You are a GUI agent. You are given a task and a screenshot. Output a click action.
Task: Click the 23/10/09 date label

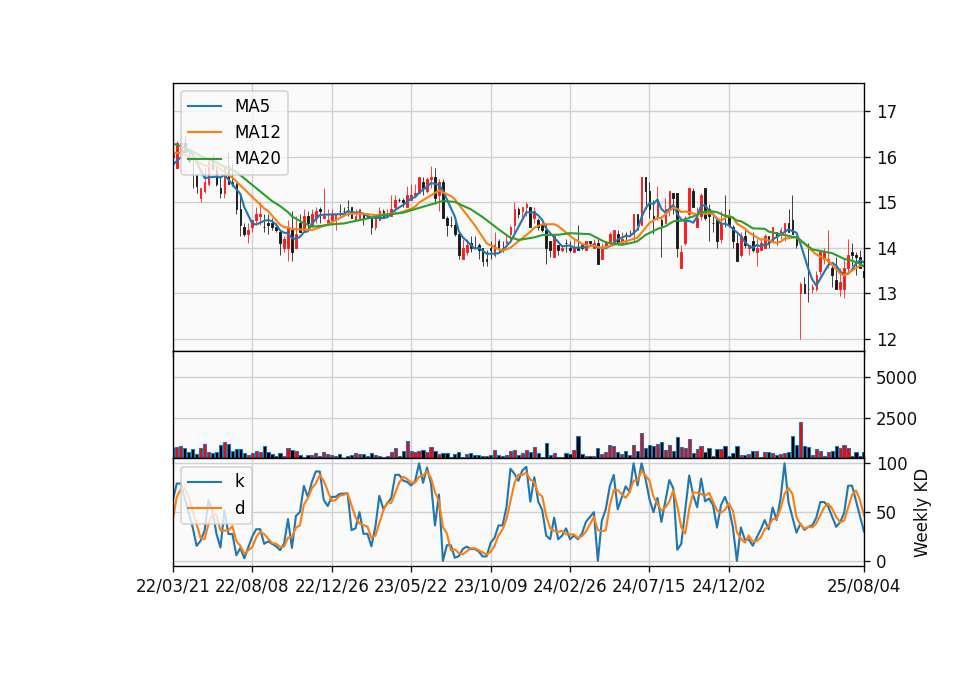490,586
